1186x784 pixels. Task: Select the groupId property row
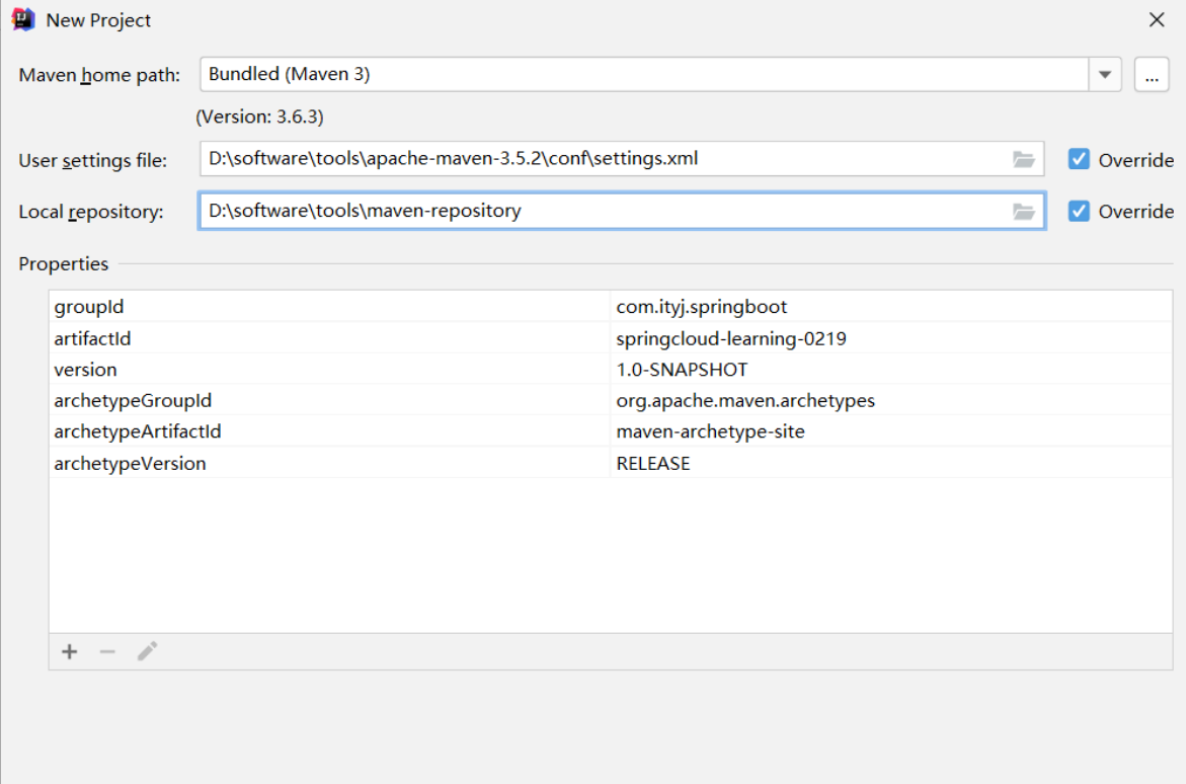click(610, 307)
